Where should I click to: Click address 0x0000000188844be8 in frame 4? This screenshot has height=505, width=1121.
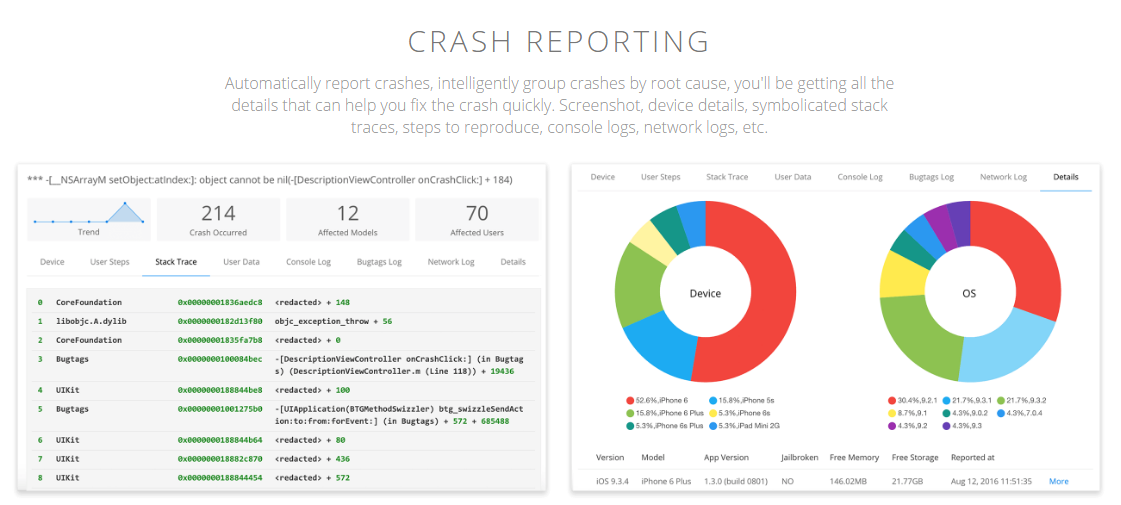point(220,390)
